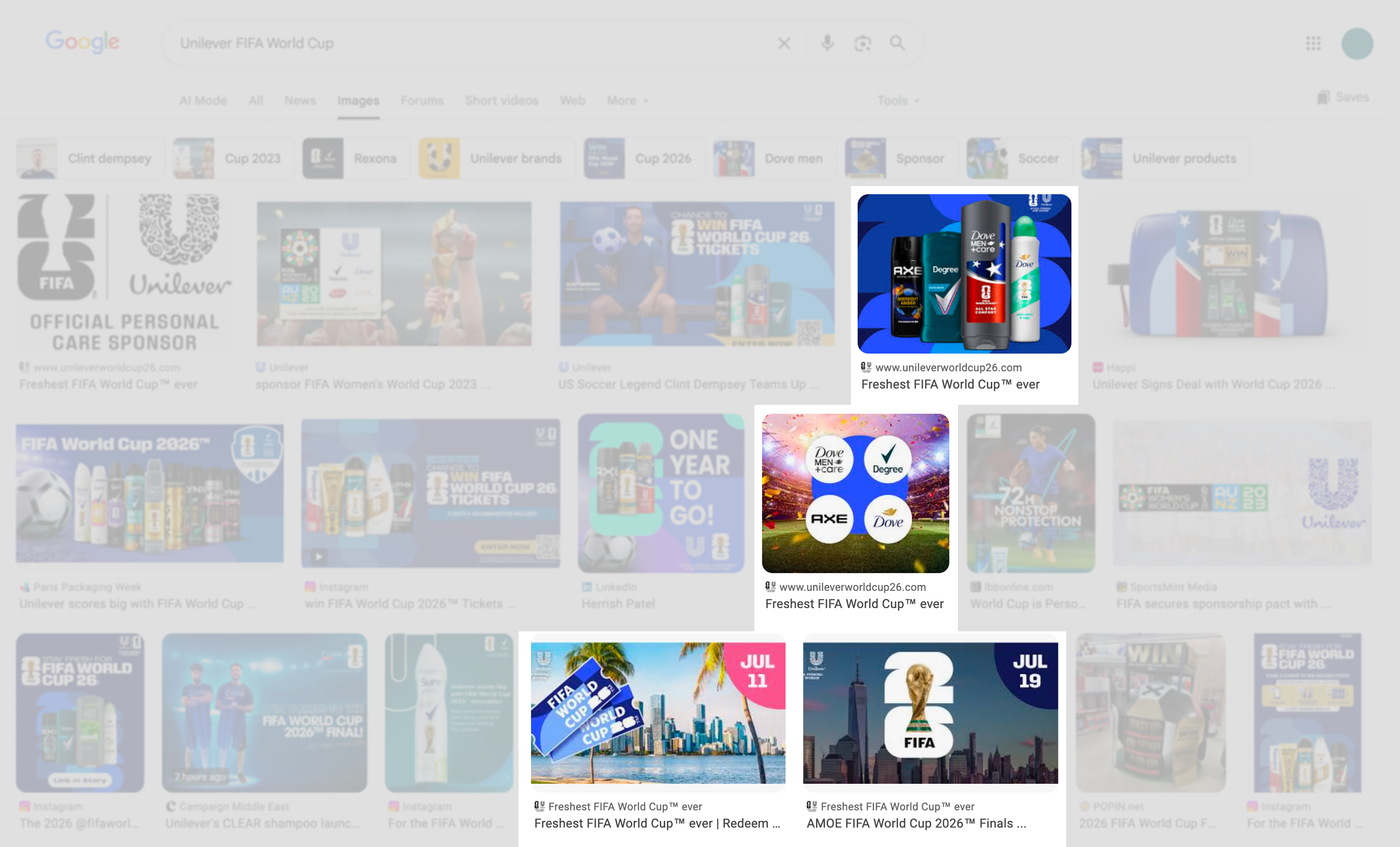The width and height of the screenshot is (1400, 847).
Task: Open 'The 2026 @fifaworl...' Instagram link
Action: pyautogui.click(x=79, y=824)
